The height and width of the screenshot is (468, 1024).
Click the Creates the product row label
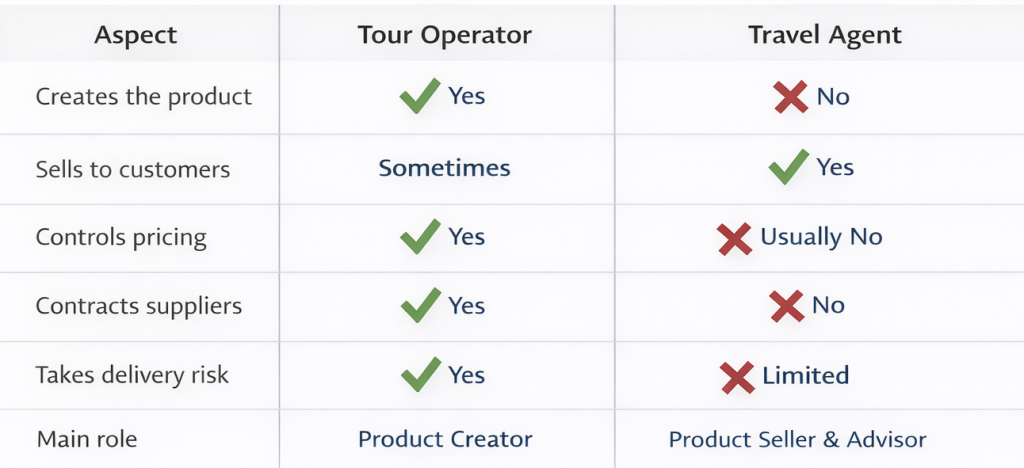coord(144,97)
